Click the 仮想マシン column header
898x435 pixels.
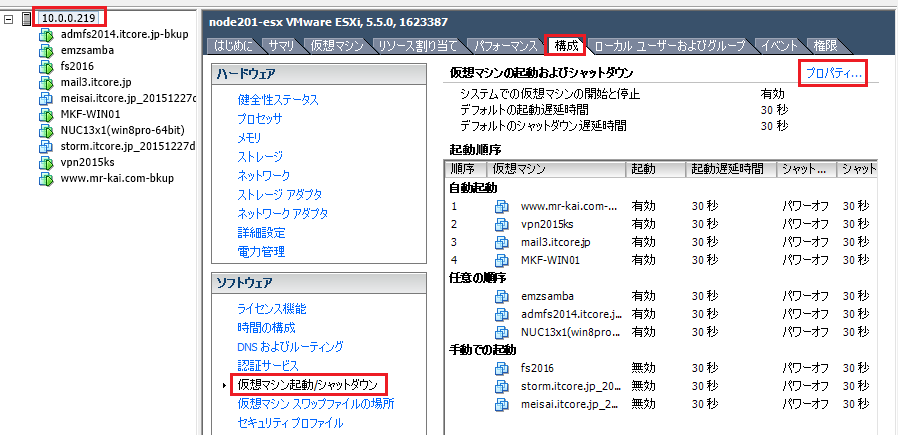556,169
